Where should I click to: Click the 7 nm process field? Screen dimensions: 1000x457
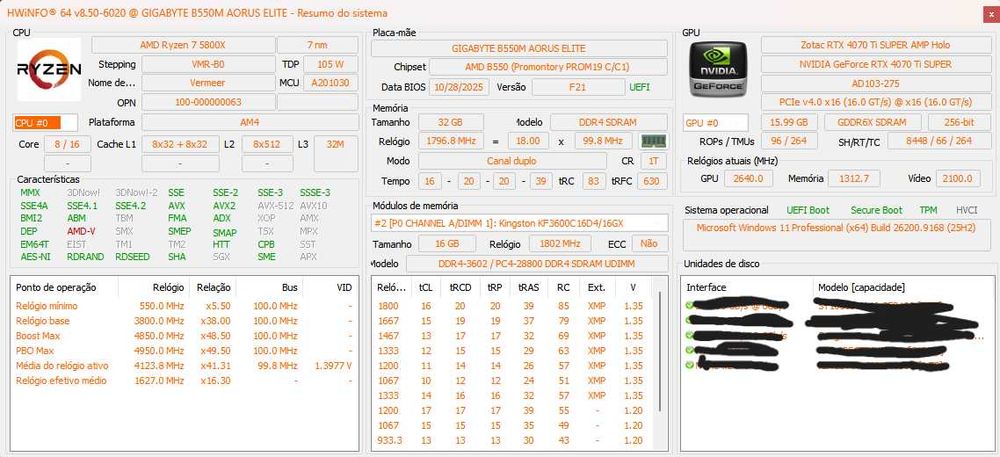[x=318, y=45]
